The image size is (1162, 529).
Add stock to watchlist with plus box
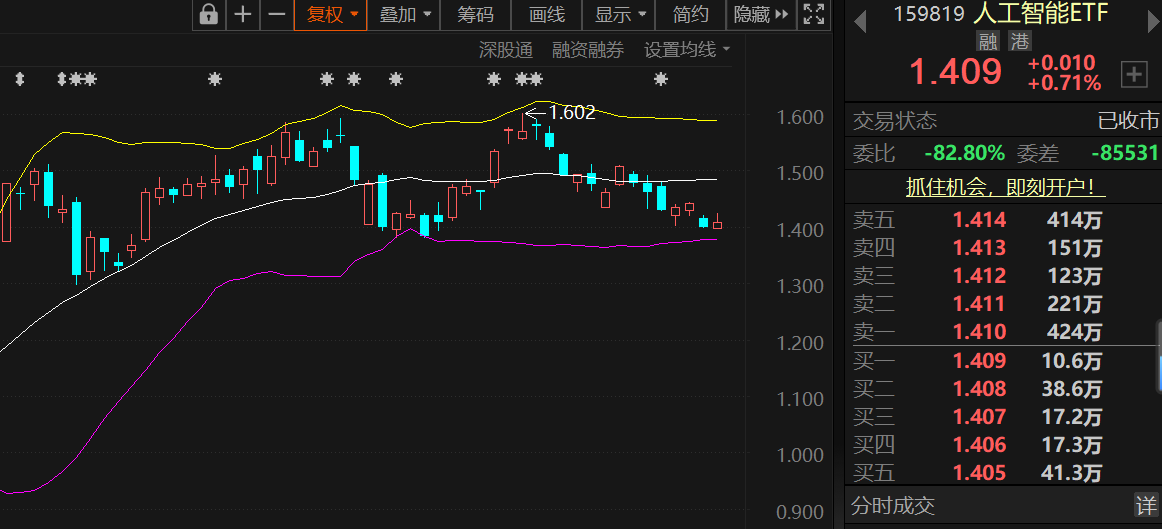[1133, 74]
